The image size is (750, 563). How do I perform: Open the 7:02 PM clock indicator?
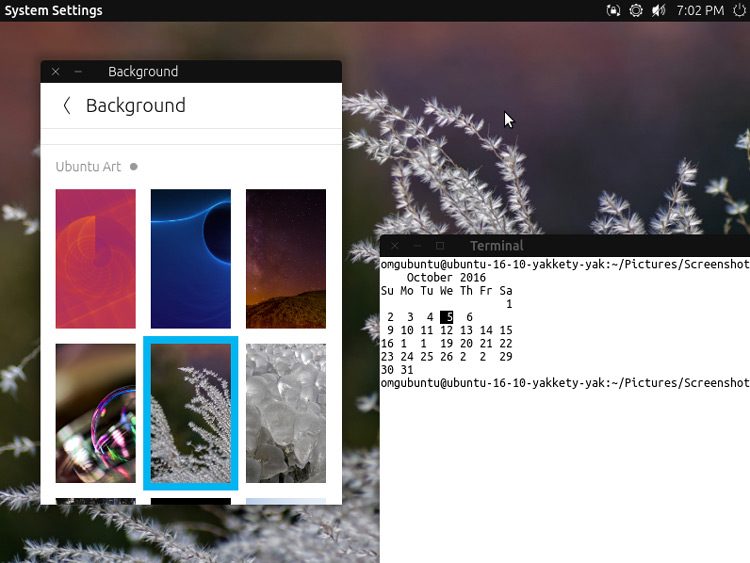point(700,10)
